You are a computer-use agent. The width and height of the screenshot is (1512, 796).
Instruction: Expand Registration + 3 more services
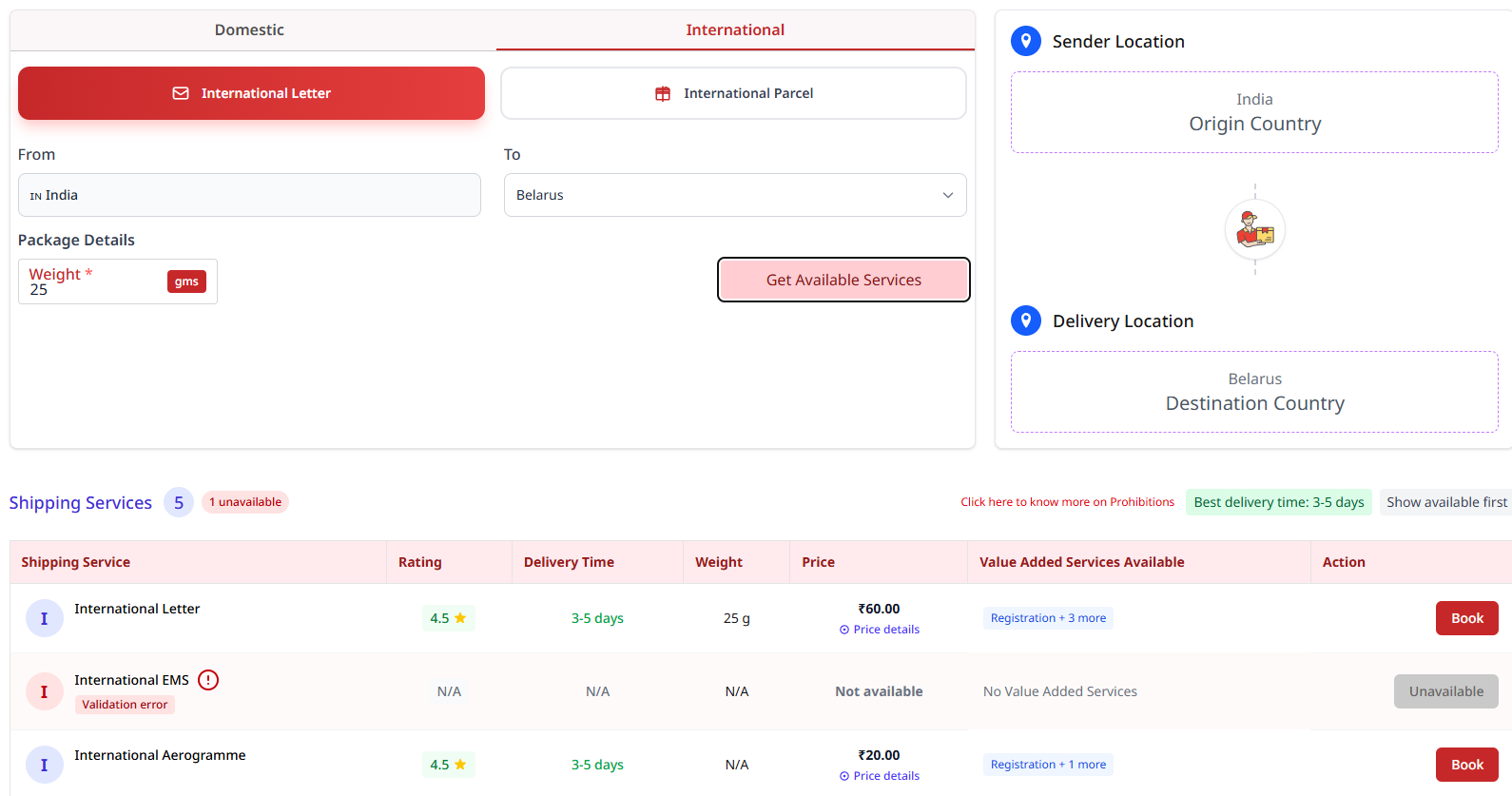[x=1048, y=618]
